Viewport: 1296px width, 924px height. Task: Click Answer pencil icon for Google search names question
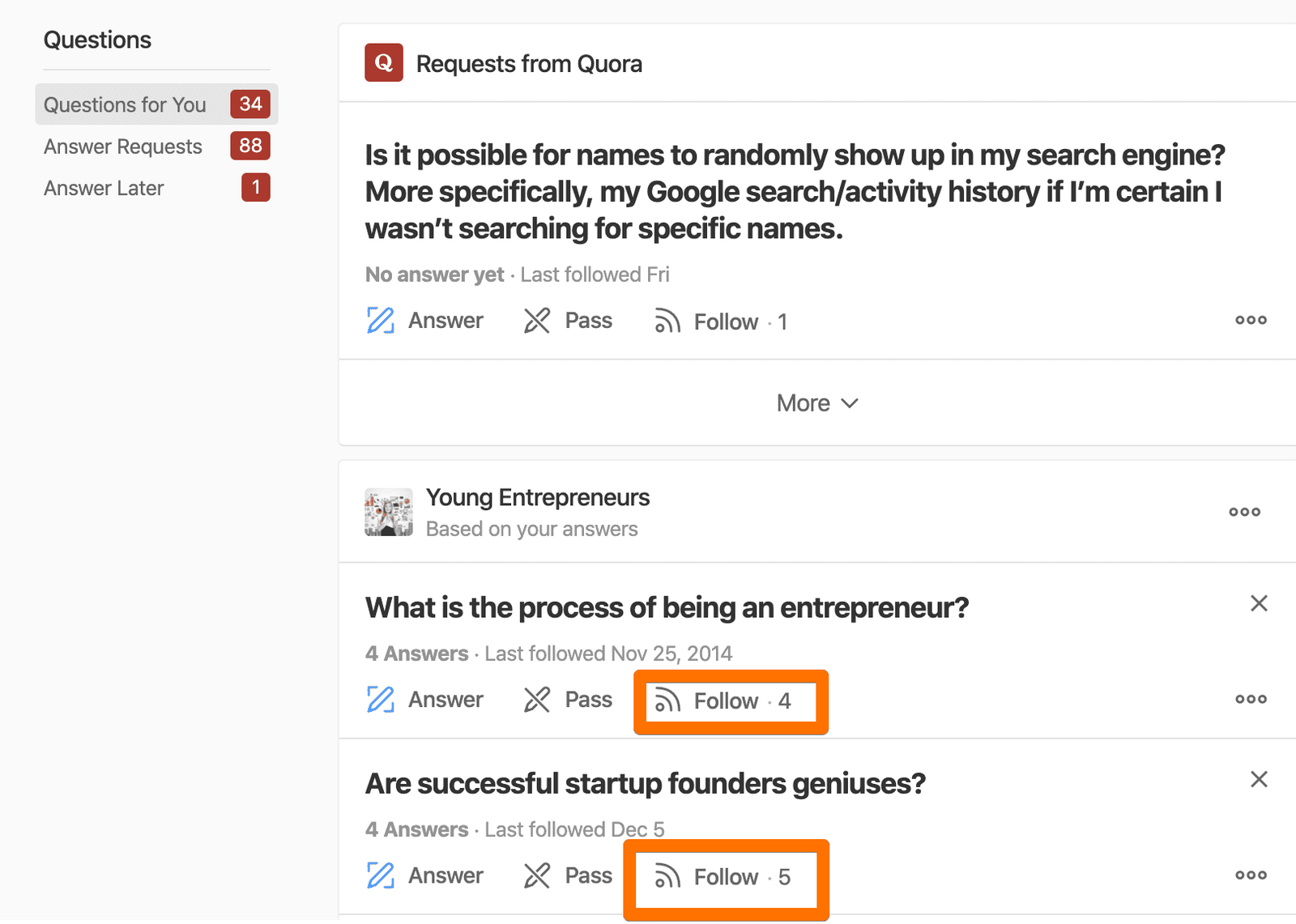pos(381,321)
